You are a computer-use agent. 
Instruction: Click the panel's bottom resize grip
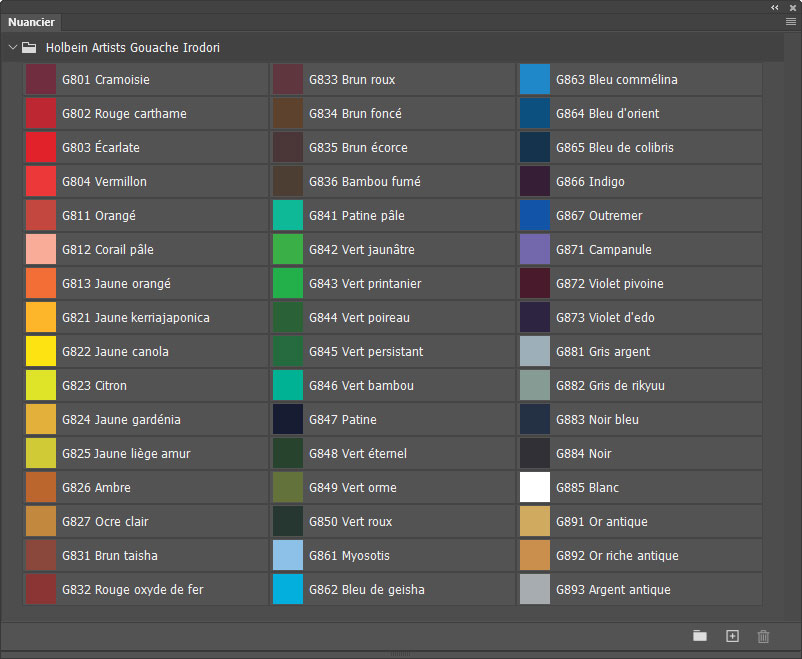401,654
